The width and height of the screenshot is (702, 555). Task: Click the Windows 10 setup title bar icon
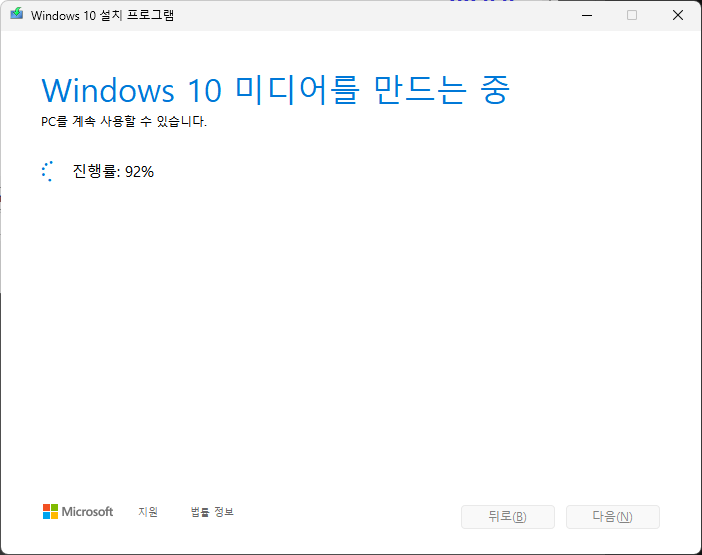[17, 14]
